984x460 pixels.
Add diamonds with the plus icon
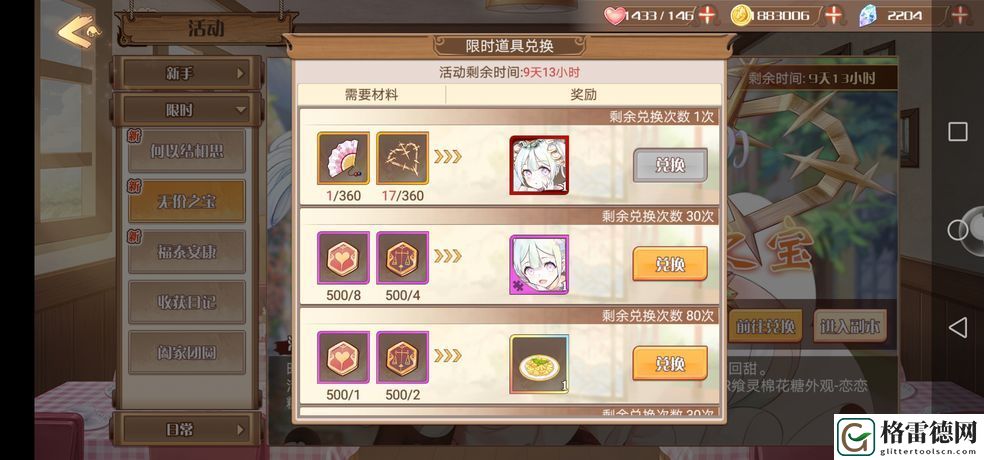click(960, 14)
